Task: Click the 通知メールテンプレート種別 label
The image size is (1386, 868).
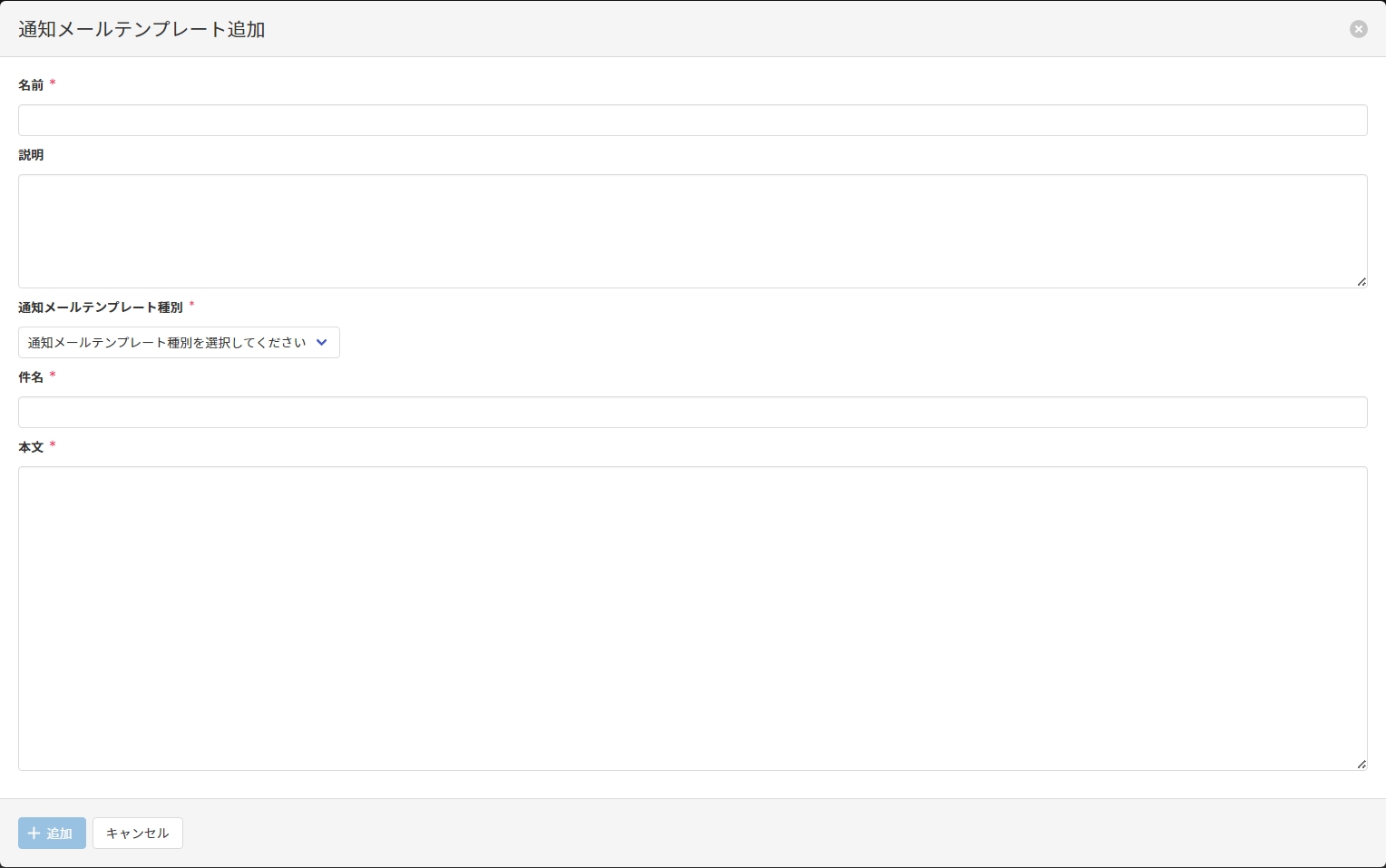Action: click(100, 307)
